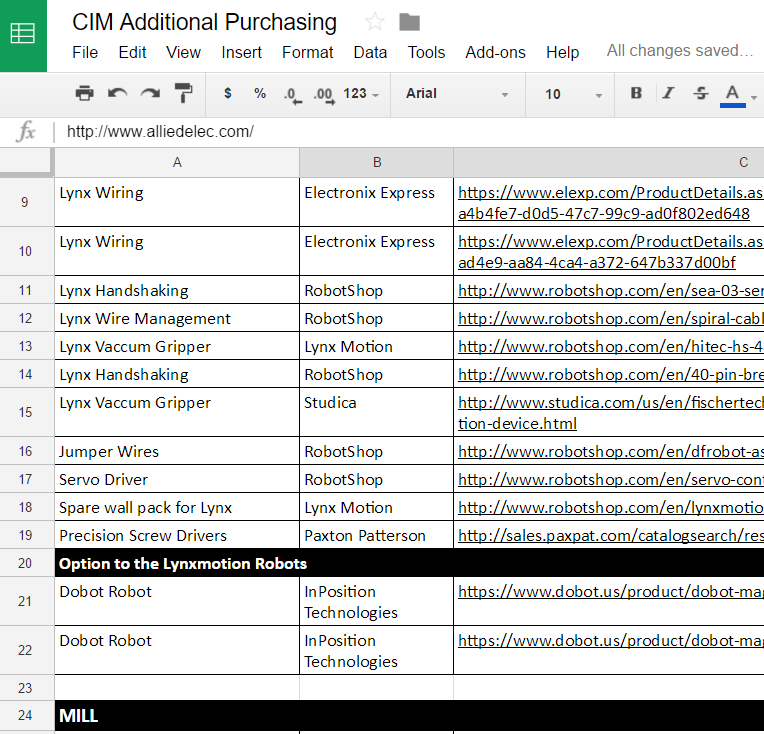Image resolution: width=764 pixels, height=734 pixels.
Task: Open the font size 10 dropdown
Action: tap(573, 94)
